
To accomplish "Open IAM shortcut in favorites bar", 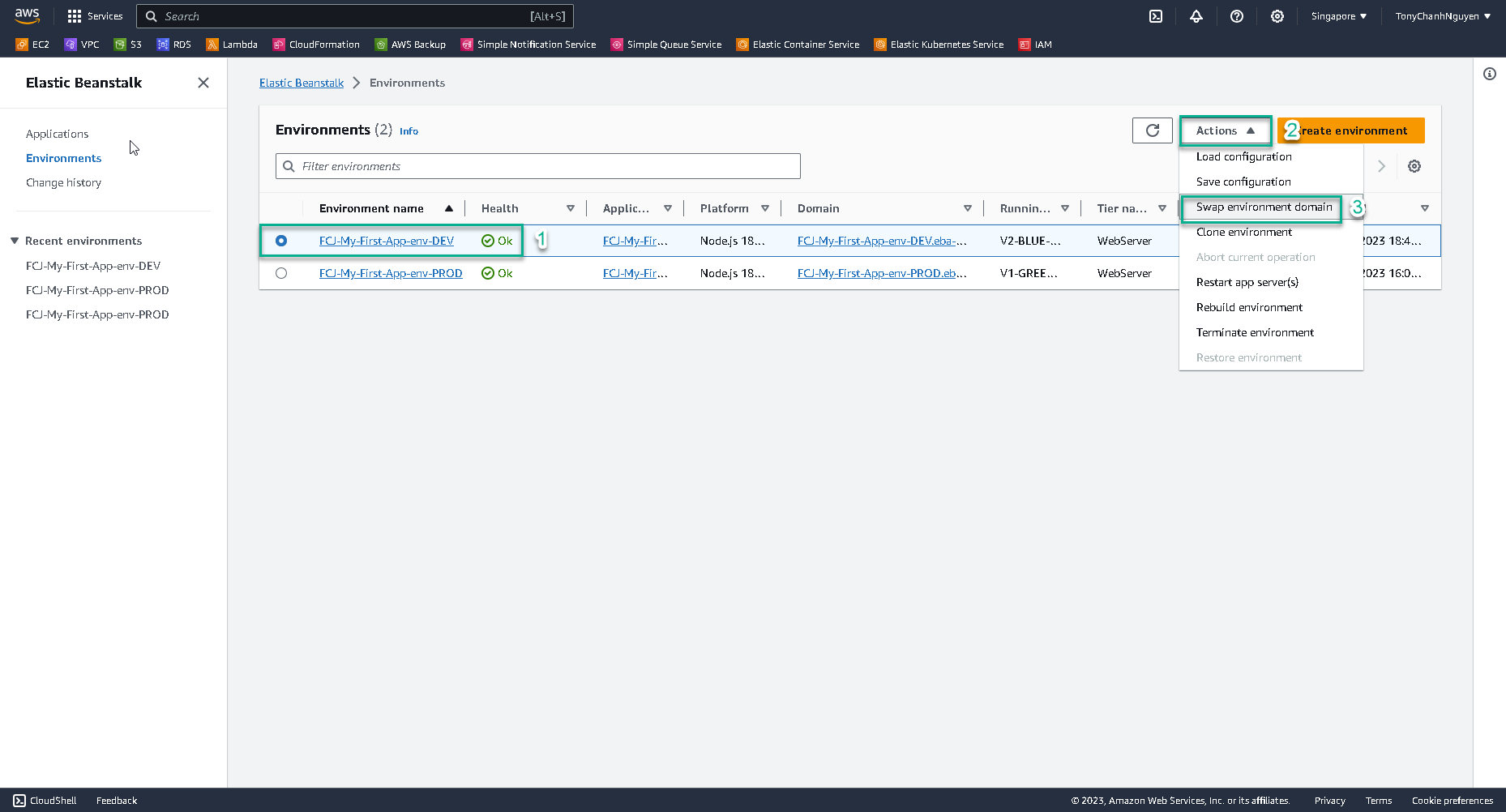I will coord(1035,45).
